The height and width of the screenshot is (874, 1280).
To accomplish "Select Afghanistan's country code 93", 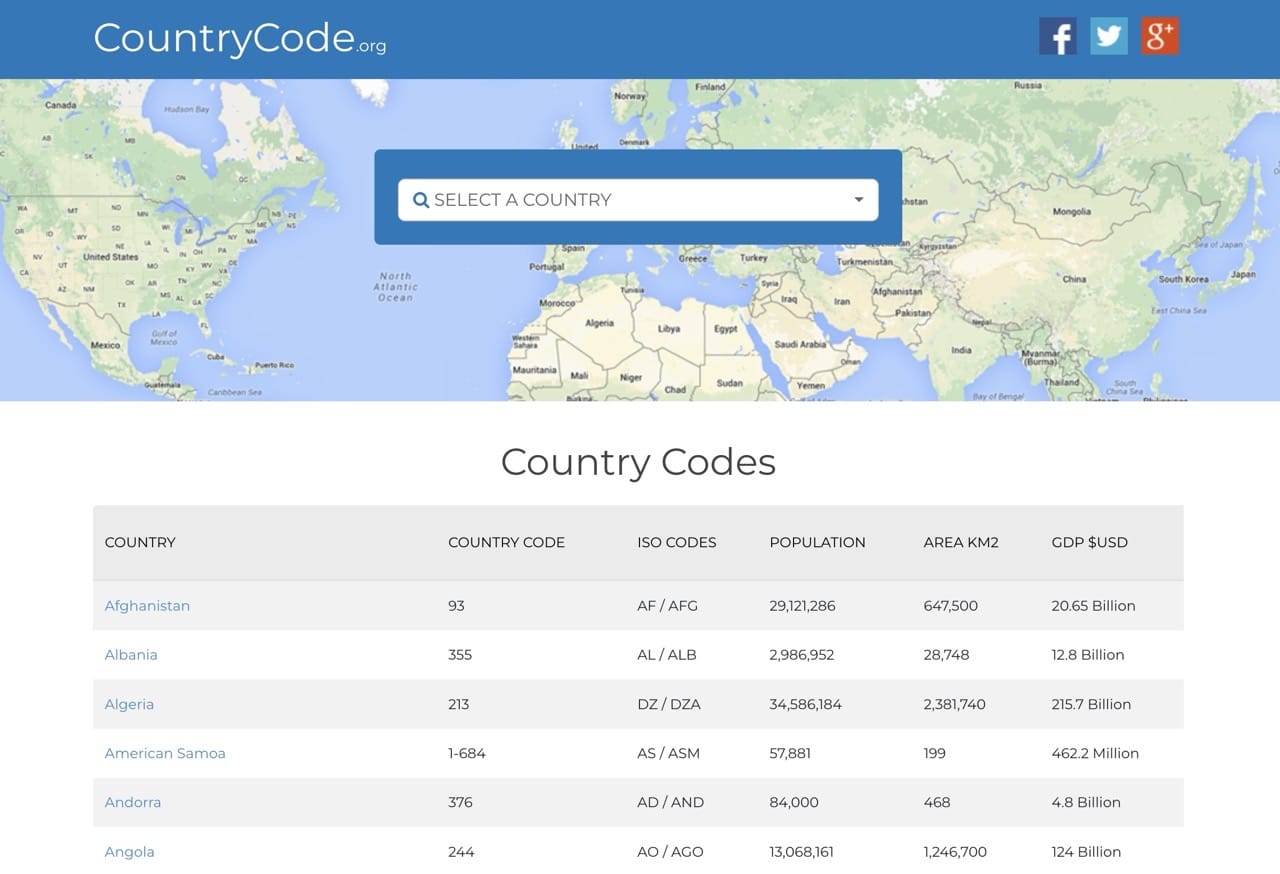I will [x=456, y=605].
